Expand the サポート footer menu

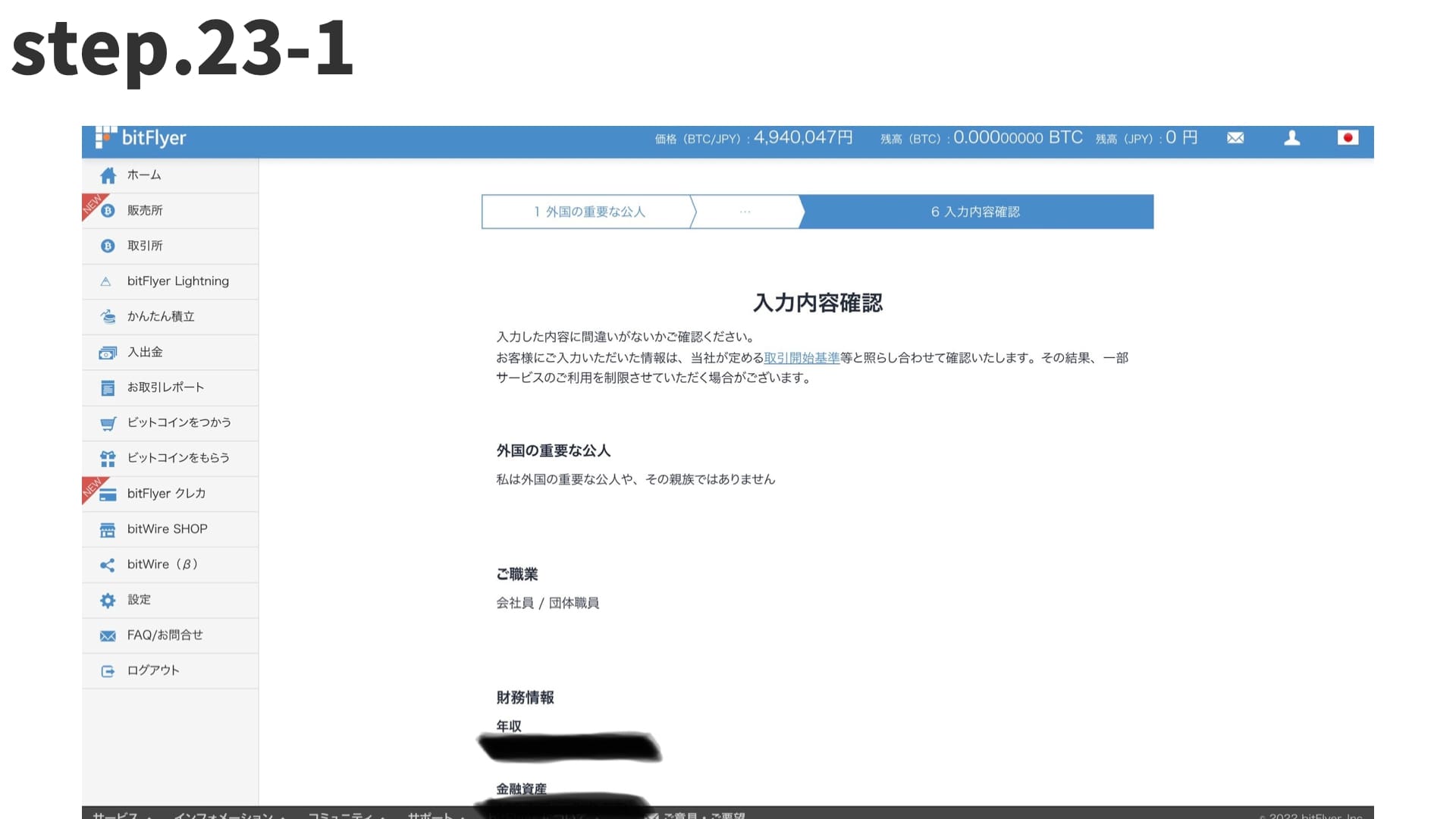tap(428, 814)
